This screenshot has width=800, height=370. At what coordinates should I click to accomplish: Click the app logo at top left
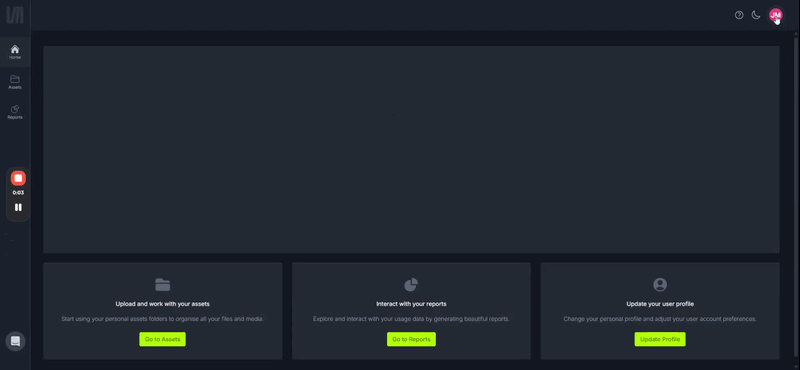(x=15, y=15)
